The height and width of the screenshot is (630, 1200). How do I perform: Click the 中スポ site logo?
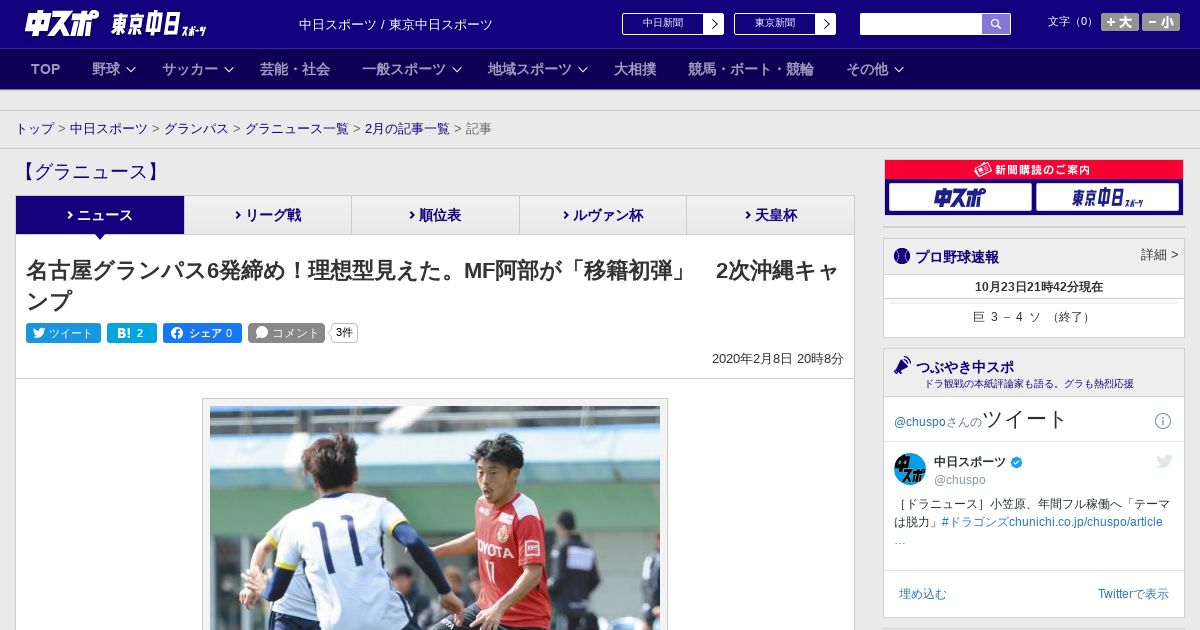62,23
